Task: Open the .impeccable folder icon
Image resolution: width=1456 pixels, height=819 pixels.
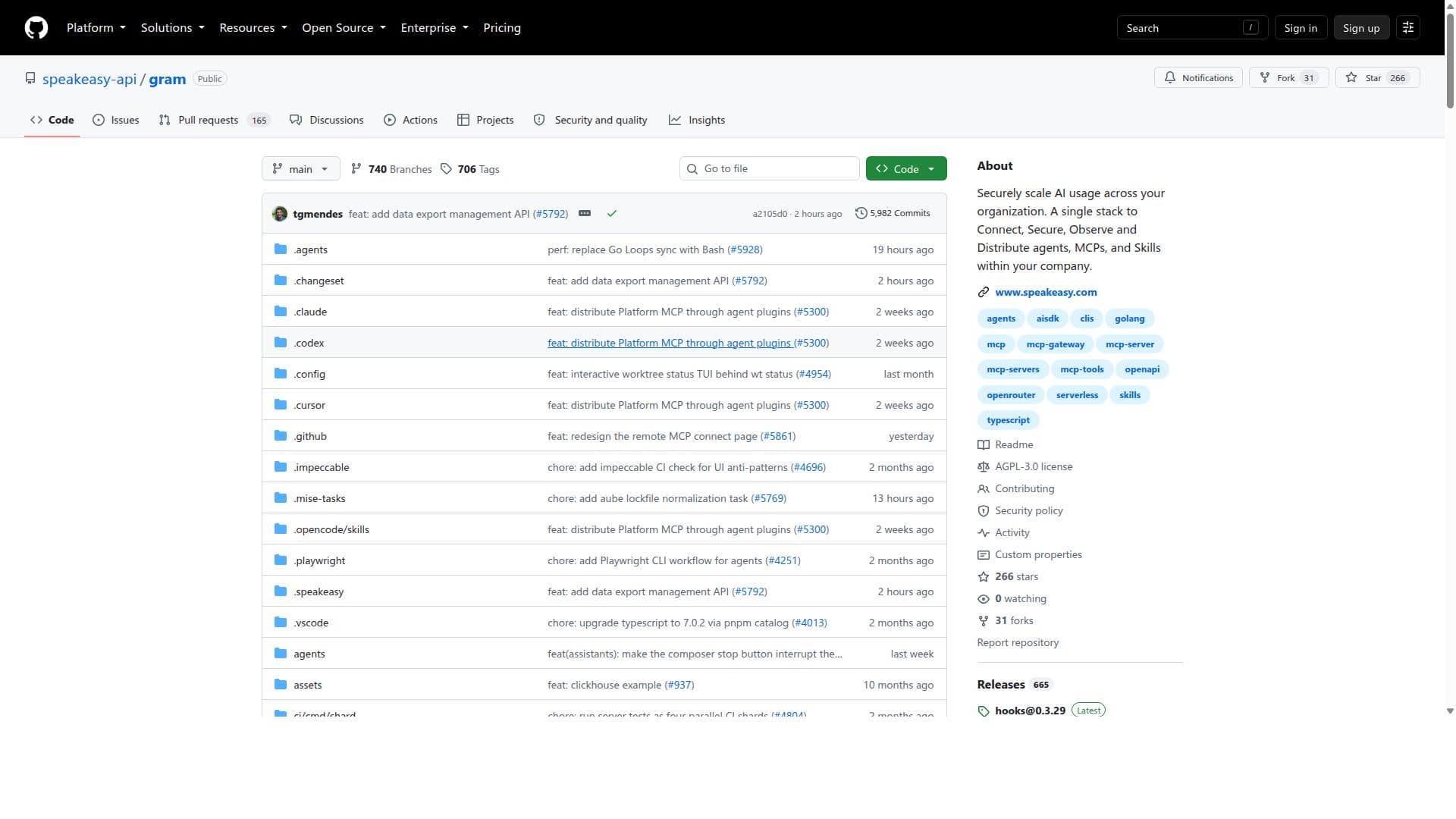Action: pyautogui.click(x=281, y=467)
